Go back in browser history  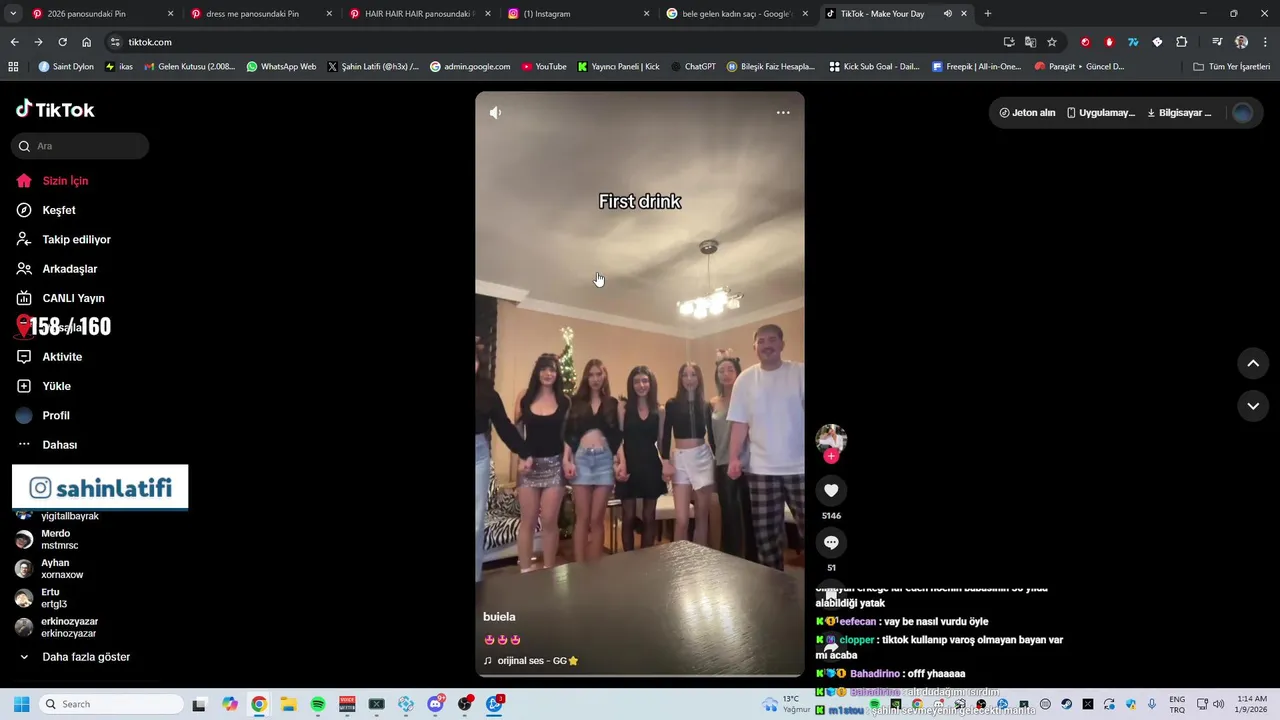14,42
